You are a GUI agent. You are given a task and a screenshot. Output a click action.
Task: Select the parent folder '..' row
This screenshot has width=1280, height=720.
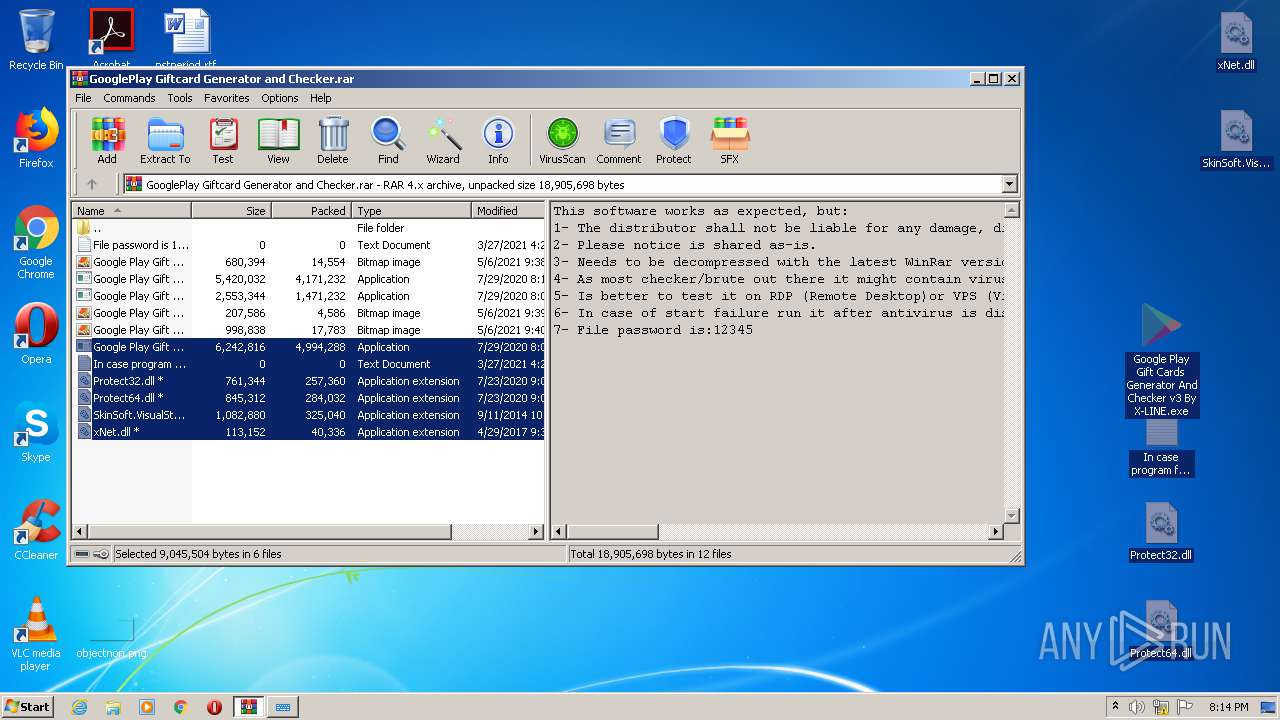click(x=308, y=228)
